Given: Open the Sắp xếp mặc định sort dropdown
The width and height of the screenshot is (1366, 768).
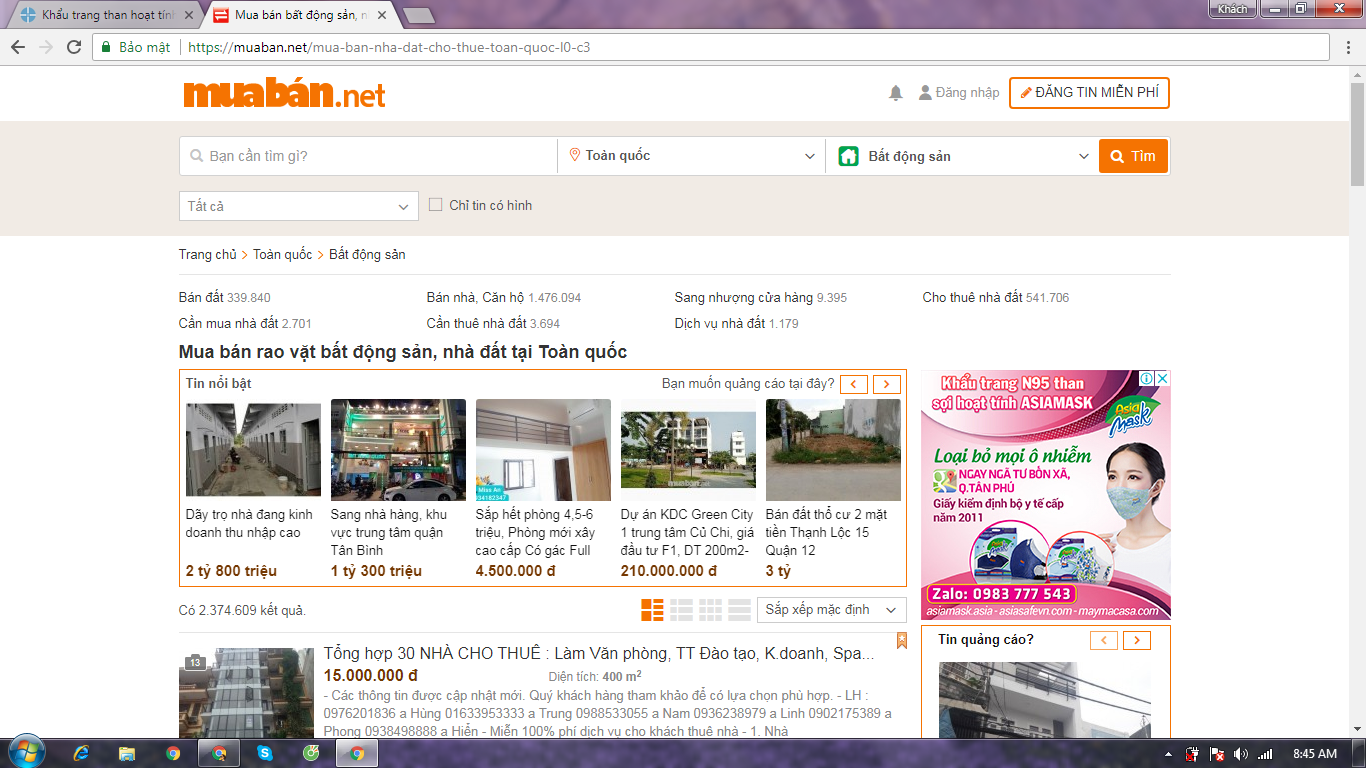Looking at the screenshot, I should coord(832,609).
